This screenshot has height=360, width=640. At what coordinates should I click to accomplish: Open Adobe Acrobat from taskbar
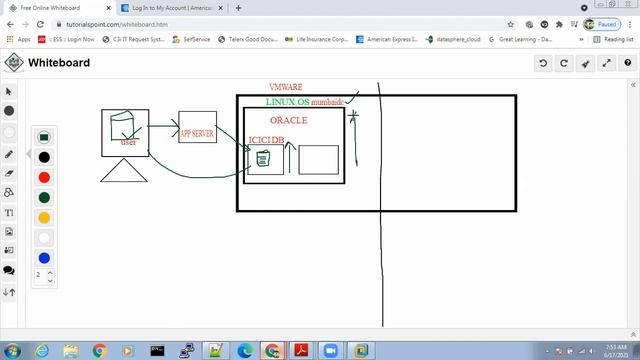tap(302, 351)
